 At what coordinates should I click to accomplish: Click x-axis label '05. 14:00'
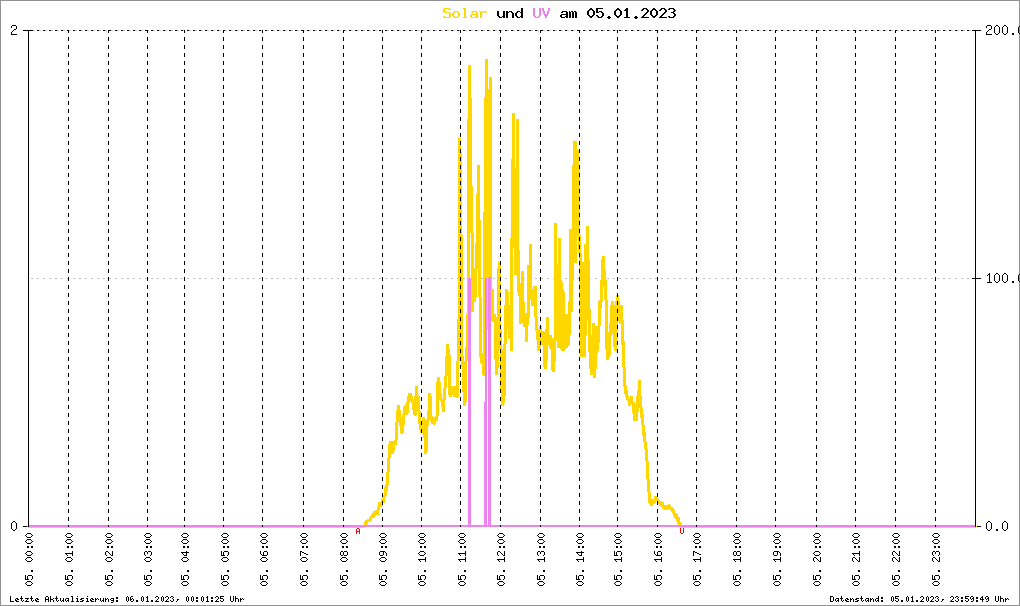pos(580,560)
